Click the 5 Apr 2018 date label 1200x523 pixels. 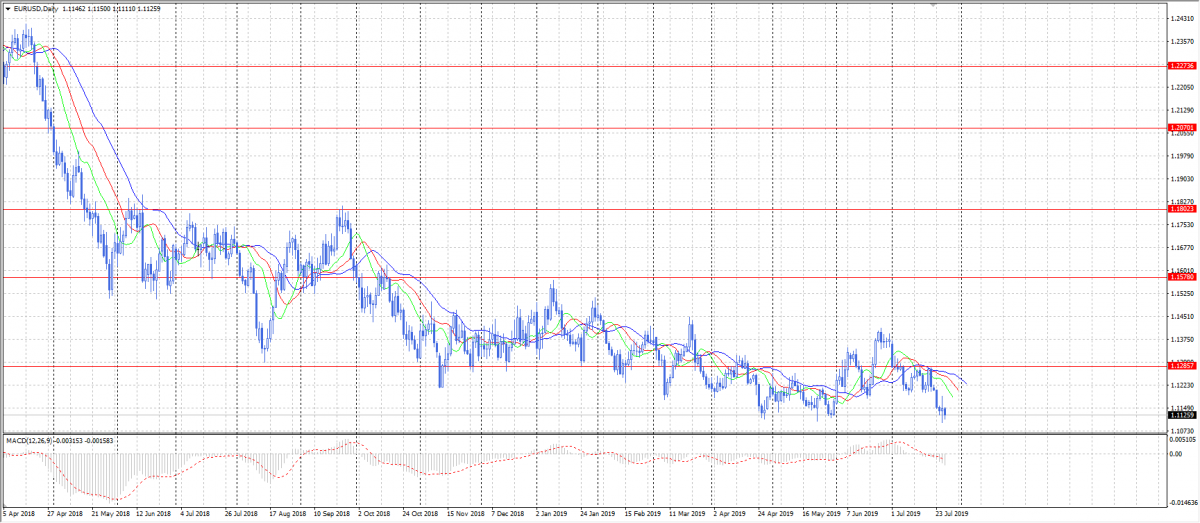coord(20,514)
